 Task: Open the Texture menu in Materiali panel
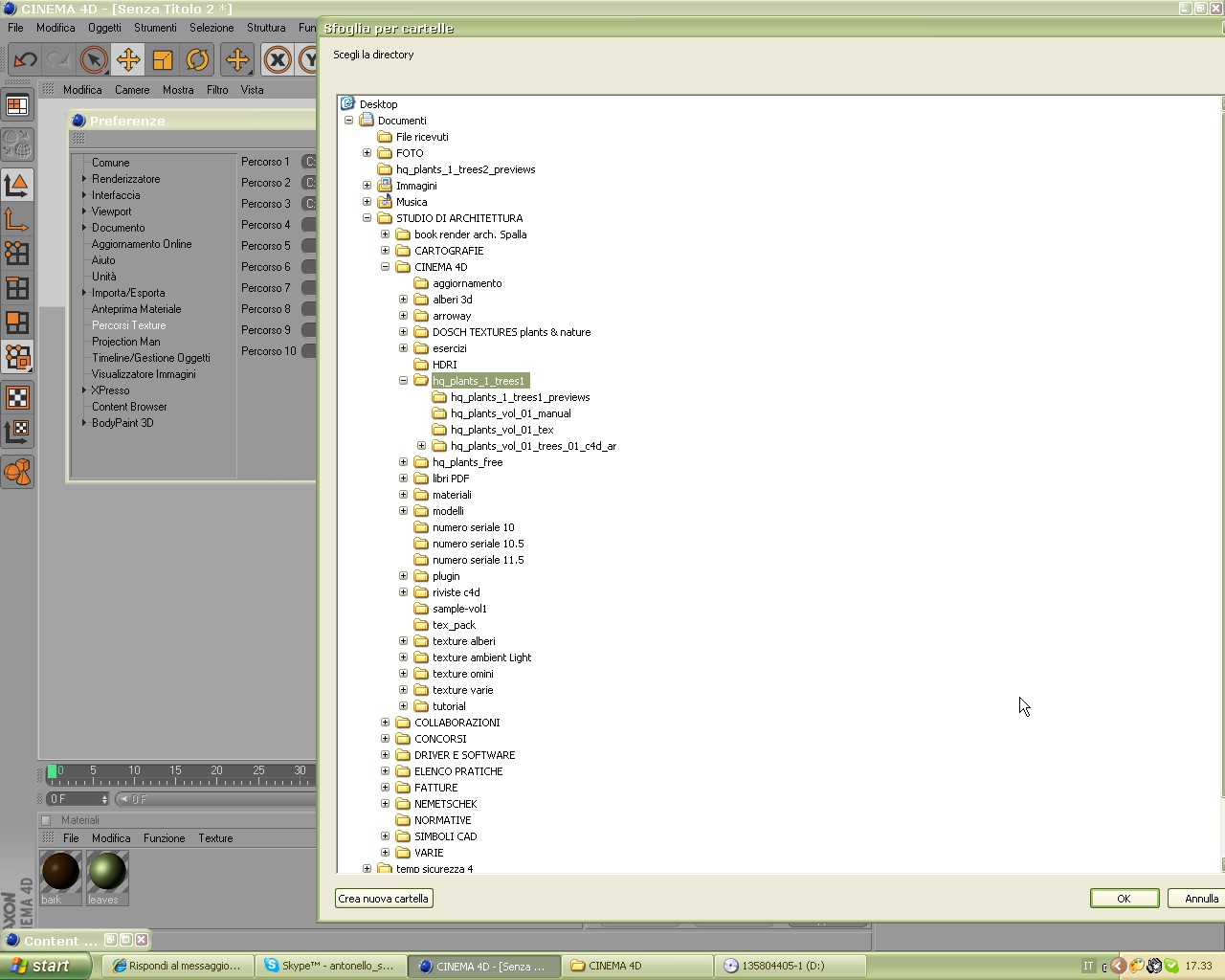(215, 838)
